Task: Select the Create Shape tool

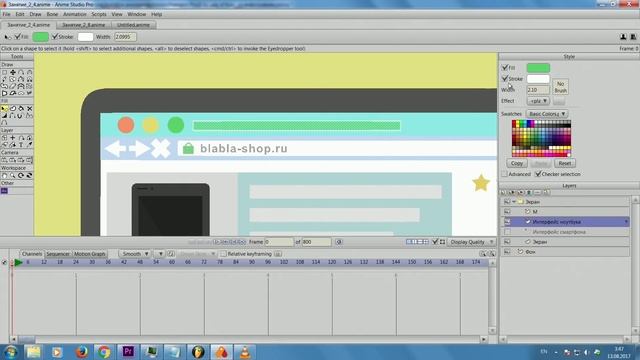Action: (x=13, y=109)
